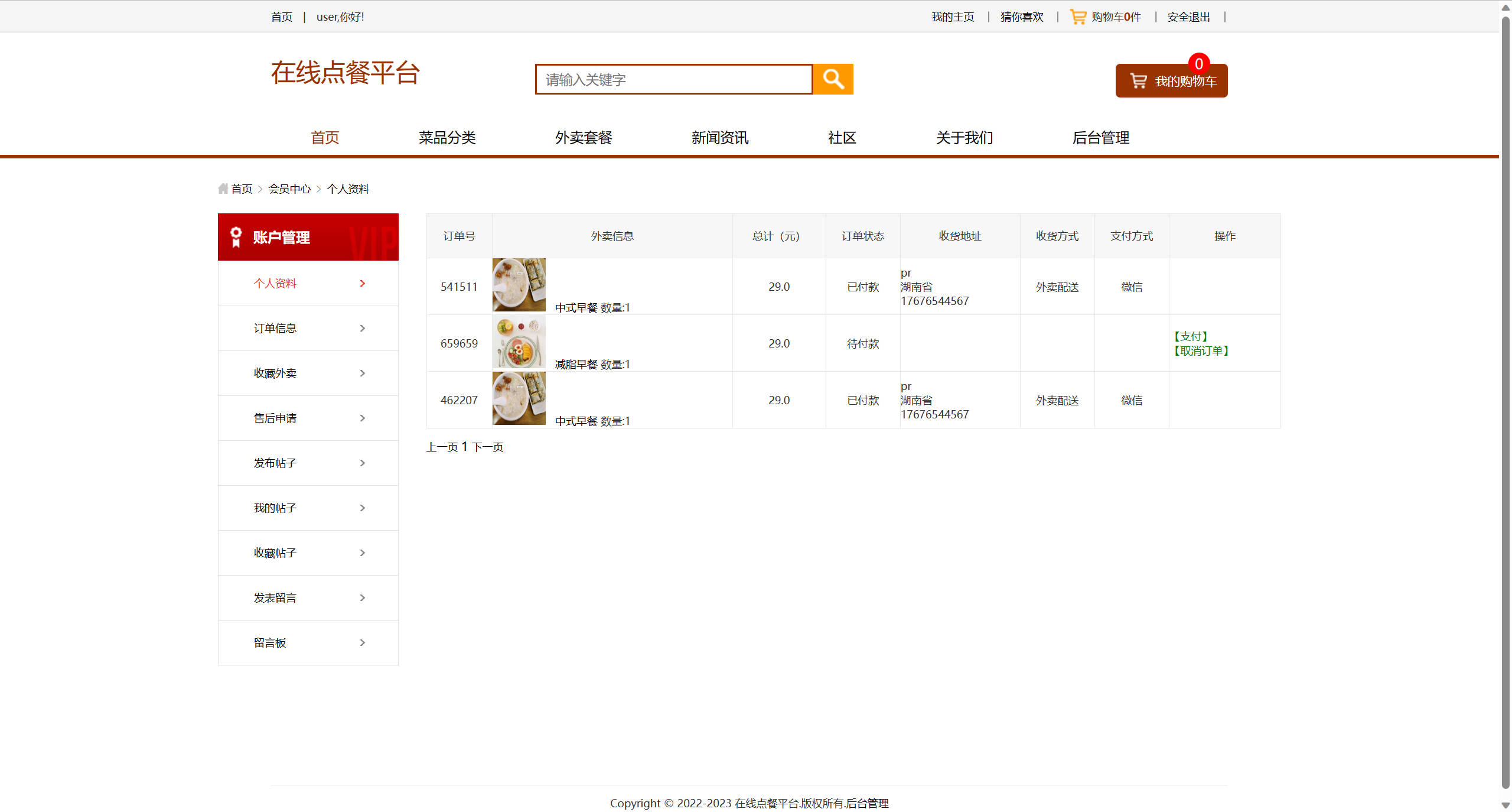Open the 社区 page
Image resolution: width=1512 pixels, height=812 pixels.
pyautogui.click(x=841, y=138)
